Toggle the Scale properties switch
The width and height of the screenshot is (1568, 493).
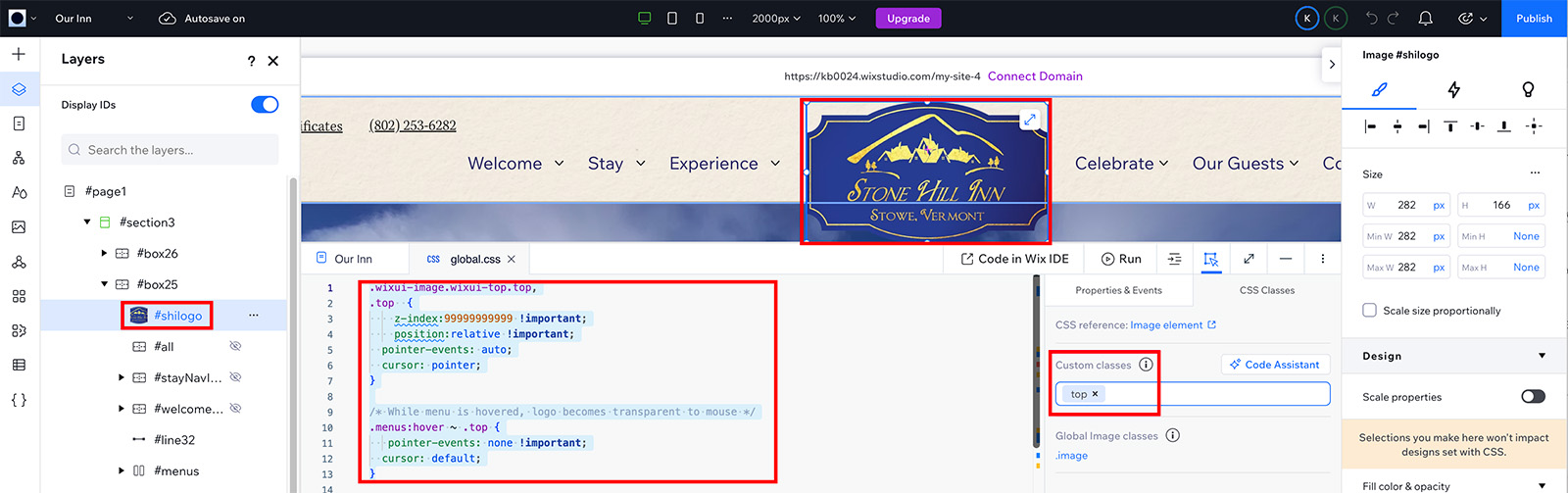point(1533,397)
